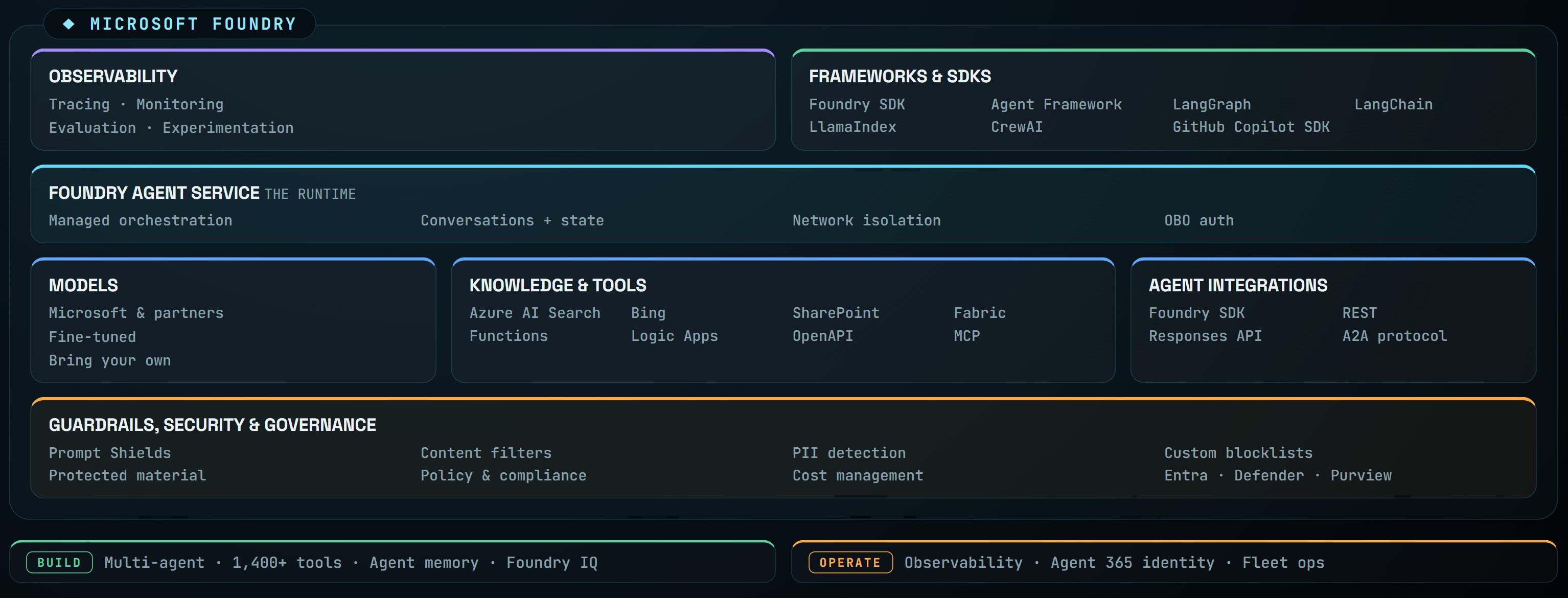Open Prompt Shields guardrail

pos(109,452)
